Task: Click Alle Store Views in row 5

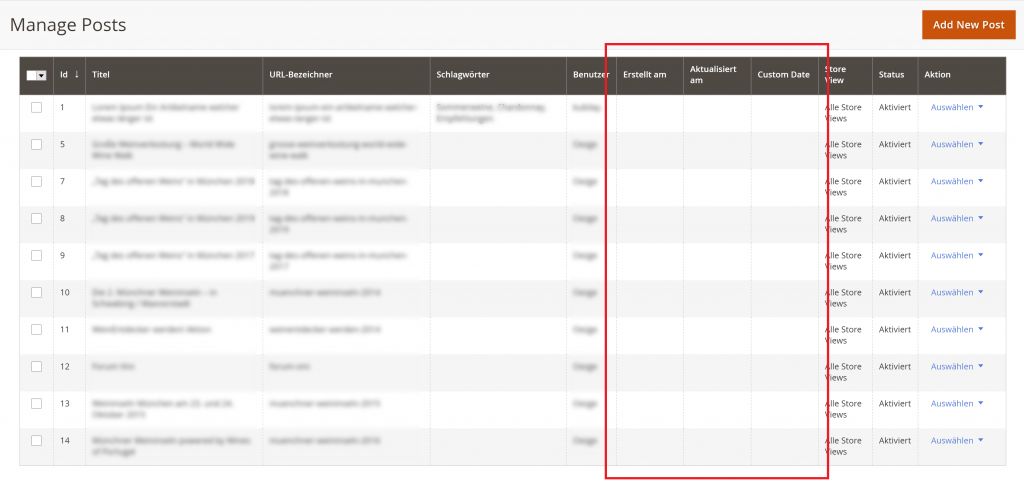Action: click(x=843, y=150)
